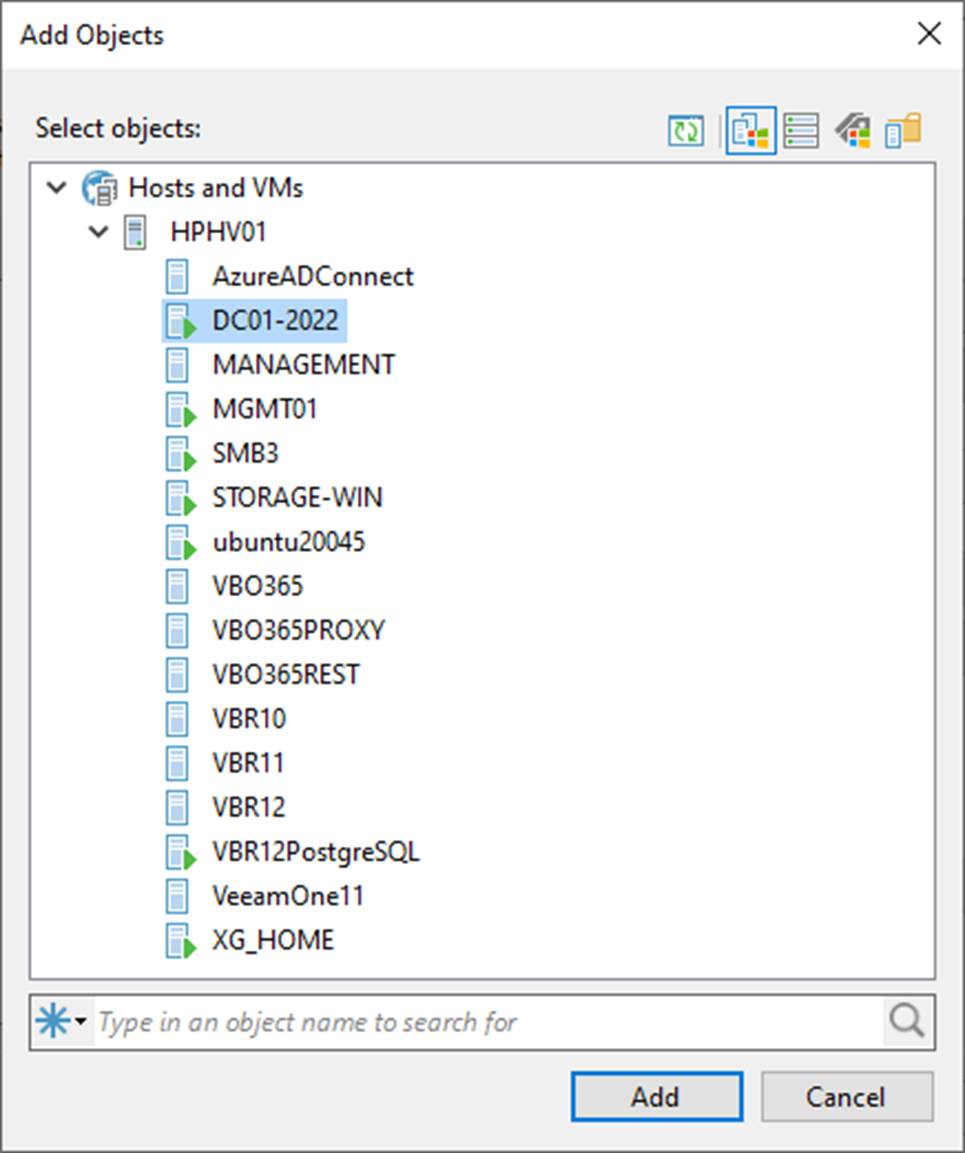Click the VBR12 VM icon
Viewport: 965px width, 1153px height.
coord(177,807)
